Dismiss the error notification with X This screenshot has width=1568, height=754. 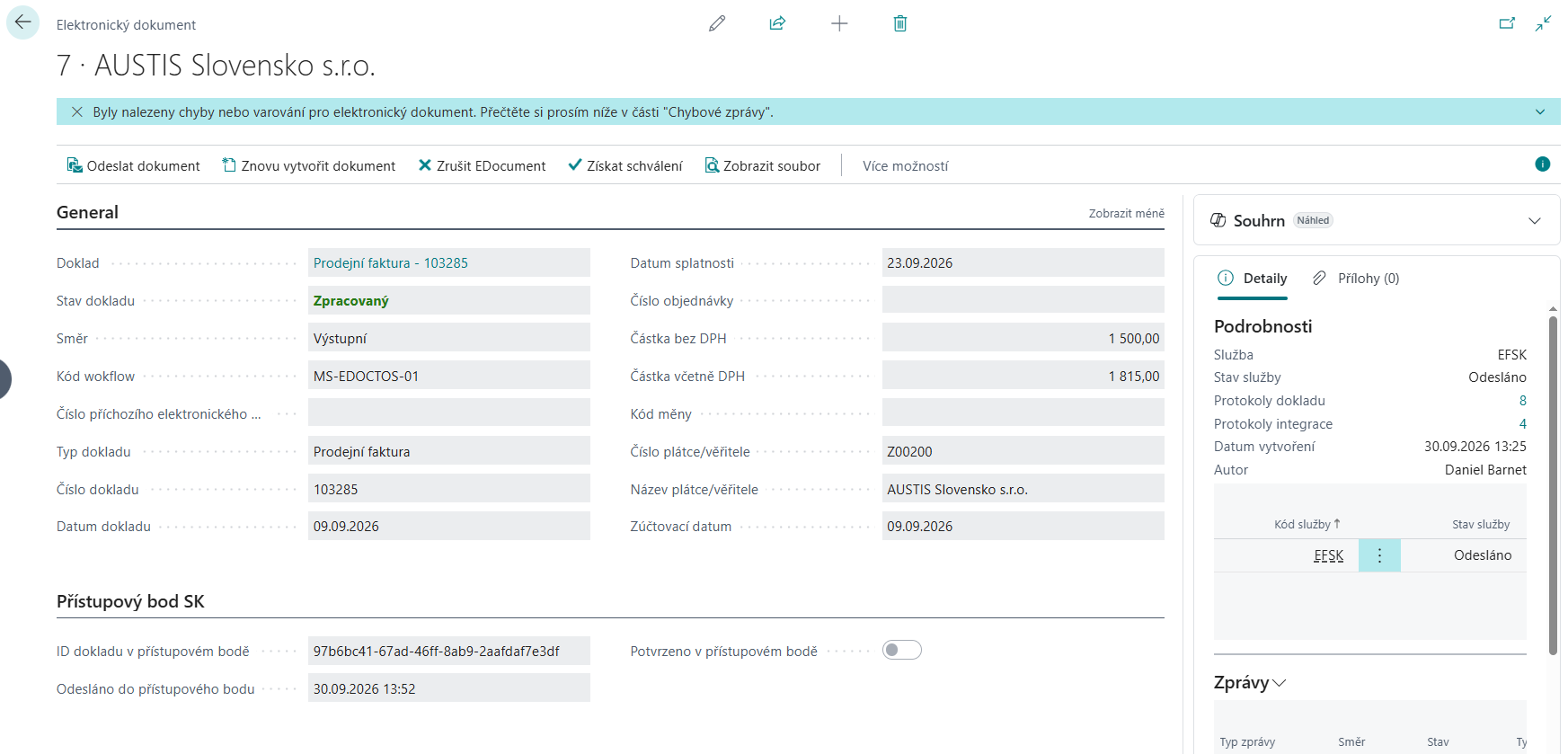click(77, 112)
